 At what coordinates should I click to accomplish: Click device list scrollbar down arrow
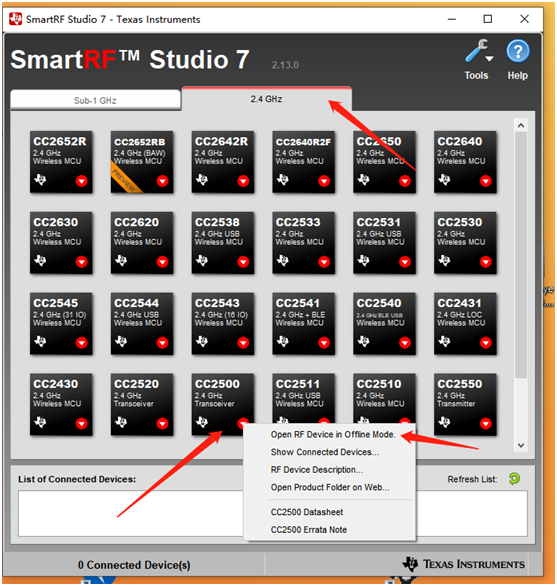pos(521,445)
